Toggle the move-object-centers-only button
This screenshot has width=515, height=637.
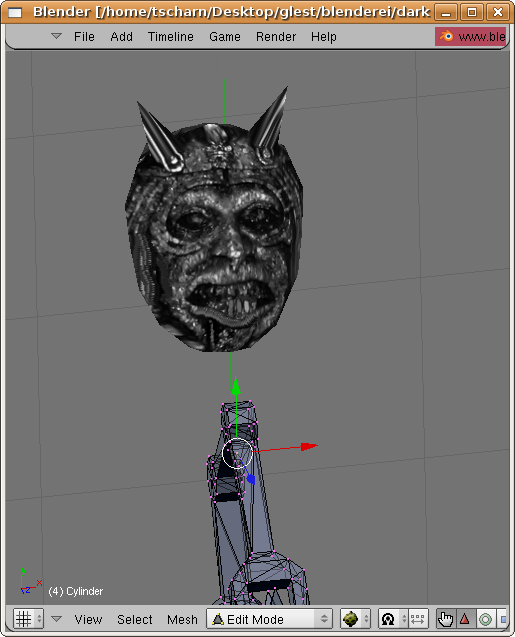click(418, 619)
